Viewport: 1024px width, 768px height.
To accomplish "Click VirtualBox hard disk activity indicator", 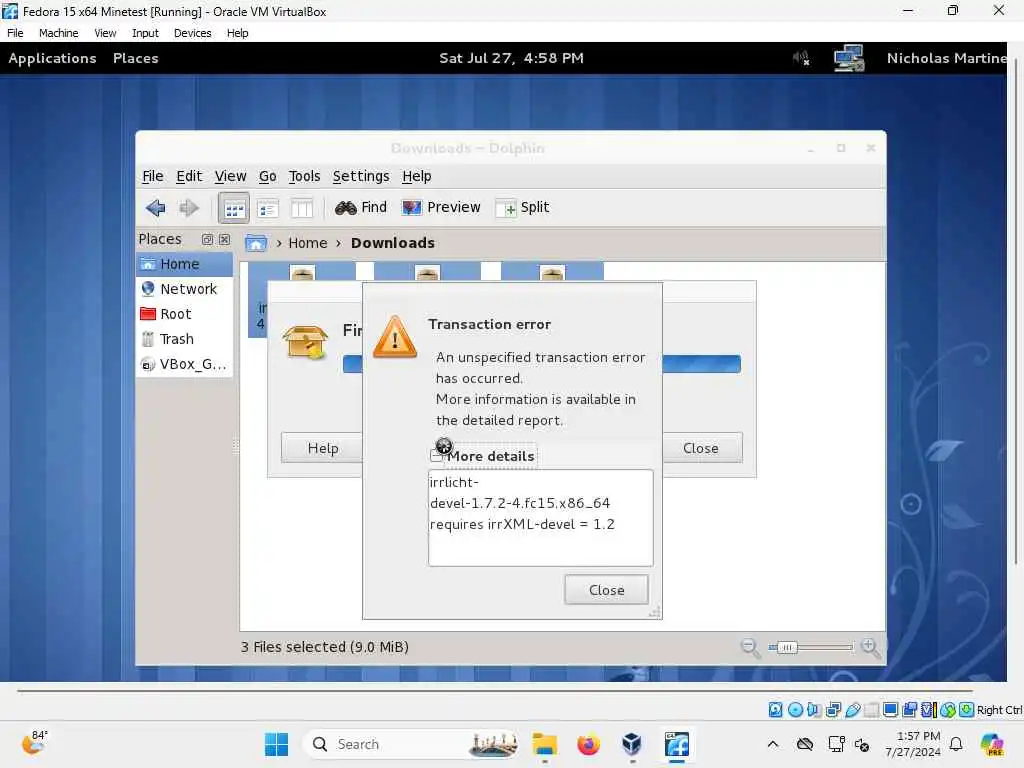I will [x=775, y=710].
